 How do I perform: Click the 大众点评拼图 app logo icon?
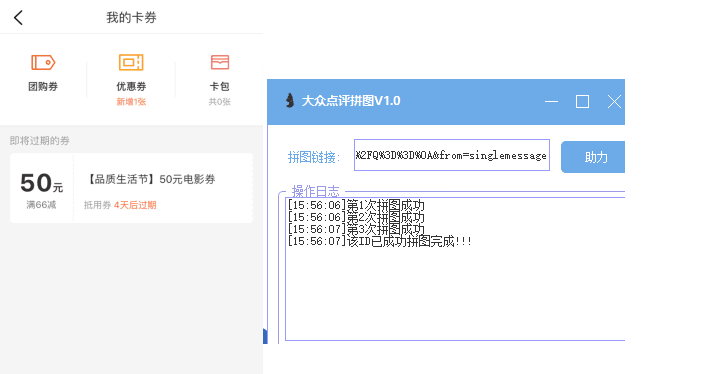290,100
